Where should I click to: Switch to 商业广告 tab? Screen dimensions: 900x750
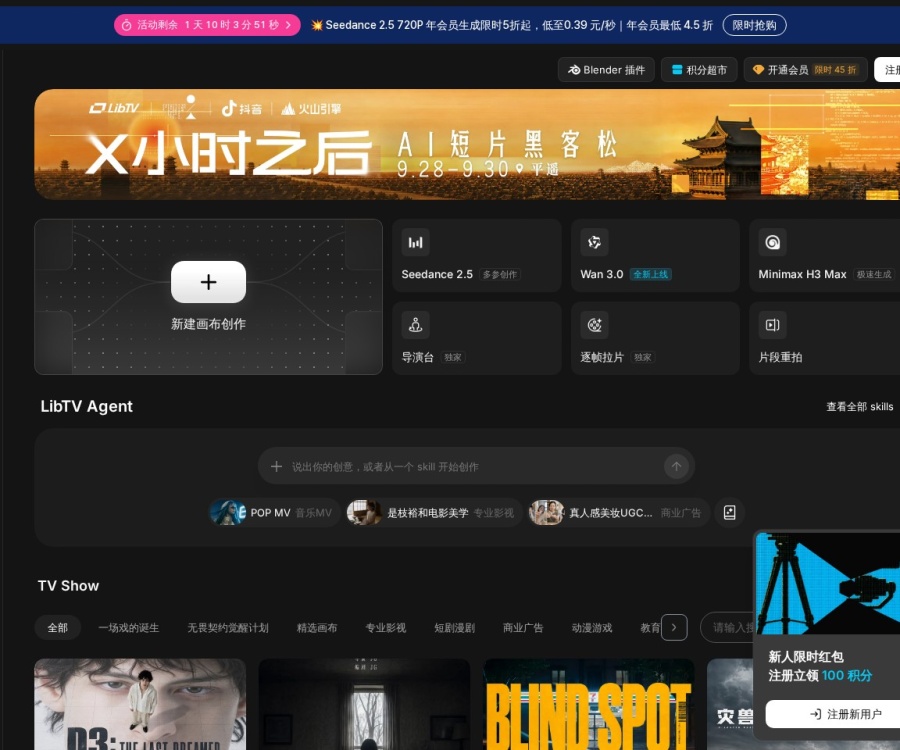523,628
